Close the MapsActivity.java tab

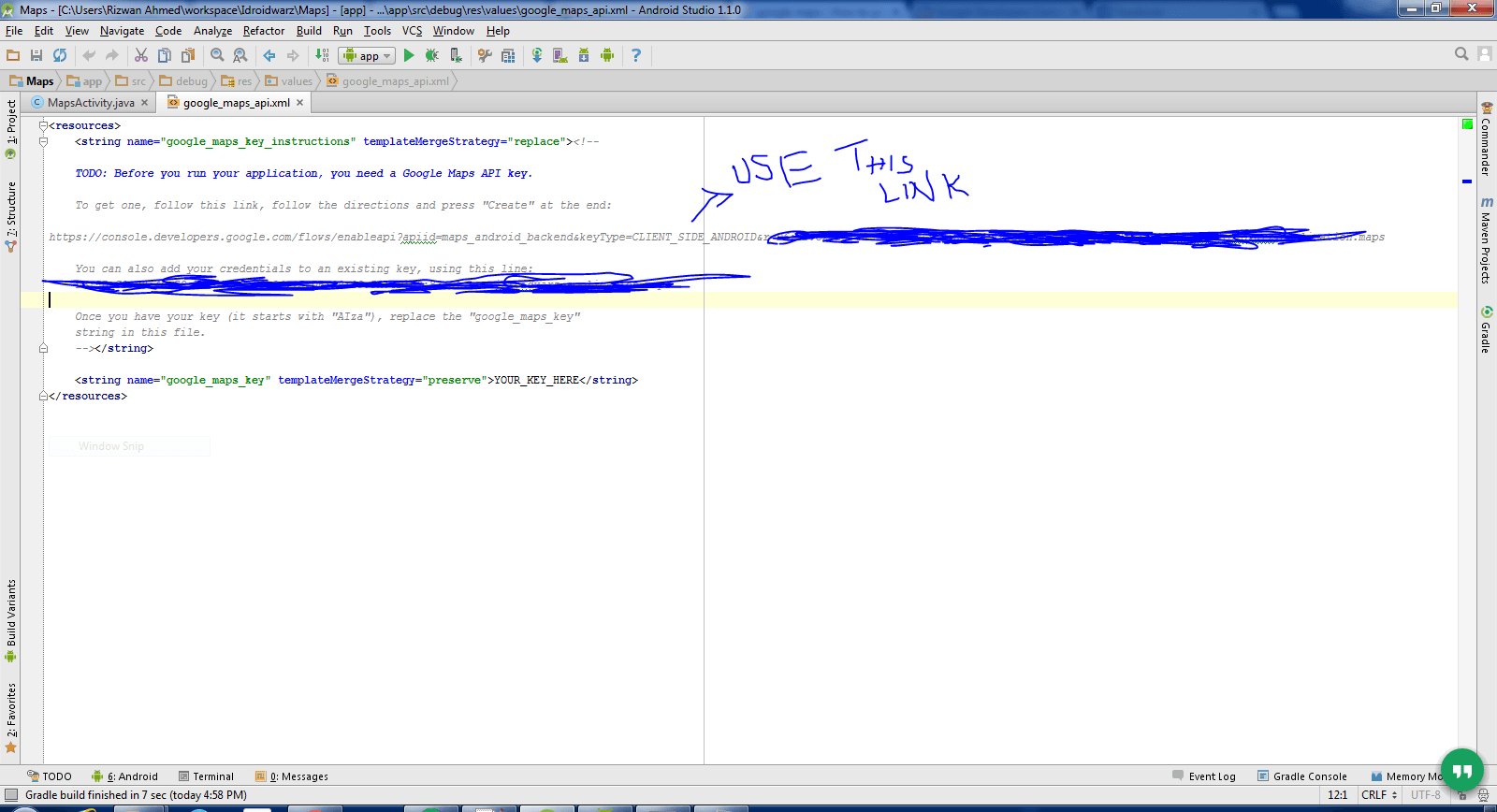point(144,103)
